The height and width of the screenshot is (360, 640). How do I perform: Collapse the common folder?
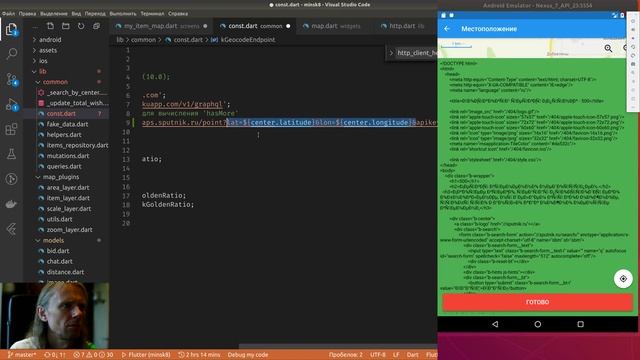click(x=55, y=82)
